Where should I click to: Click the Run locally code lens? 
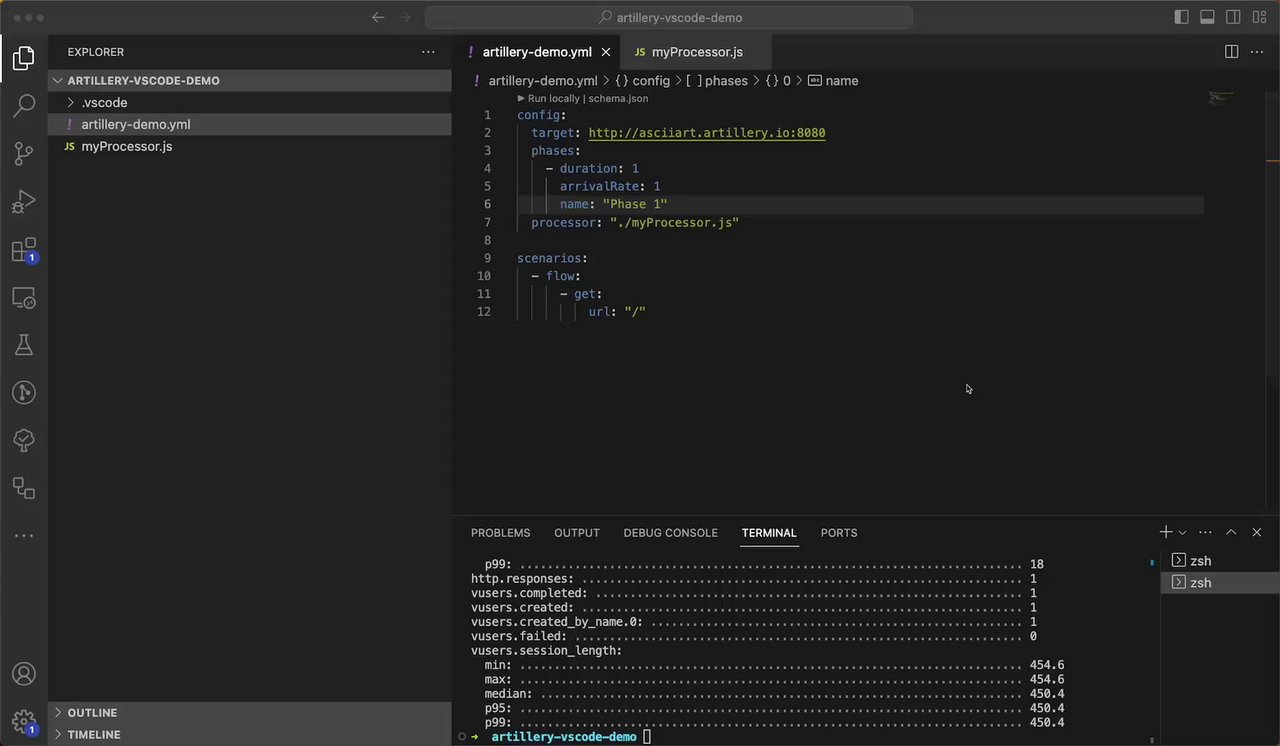[x=553, y=99]
